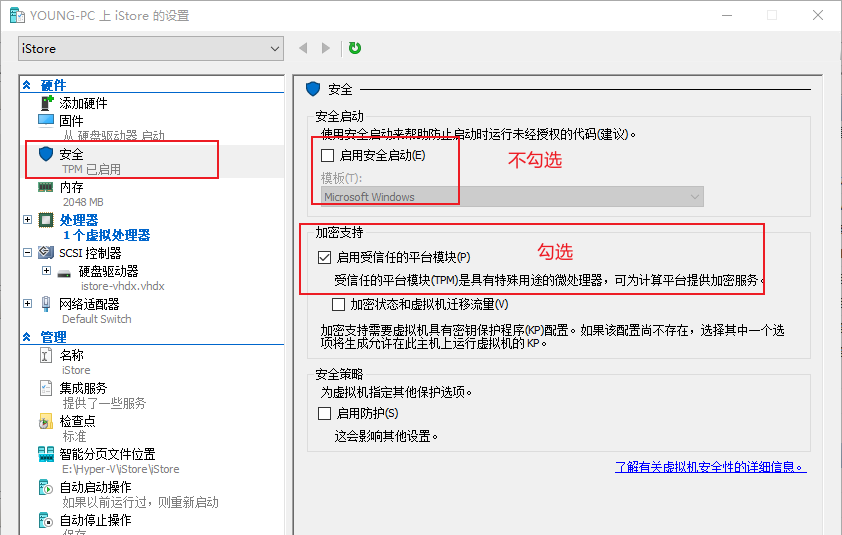Select 固件 in the settings tree
Image resolution: width=842 pixels, height=535 pixels.
71,121
